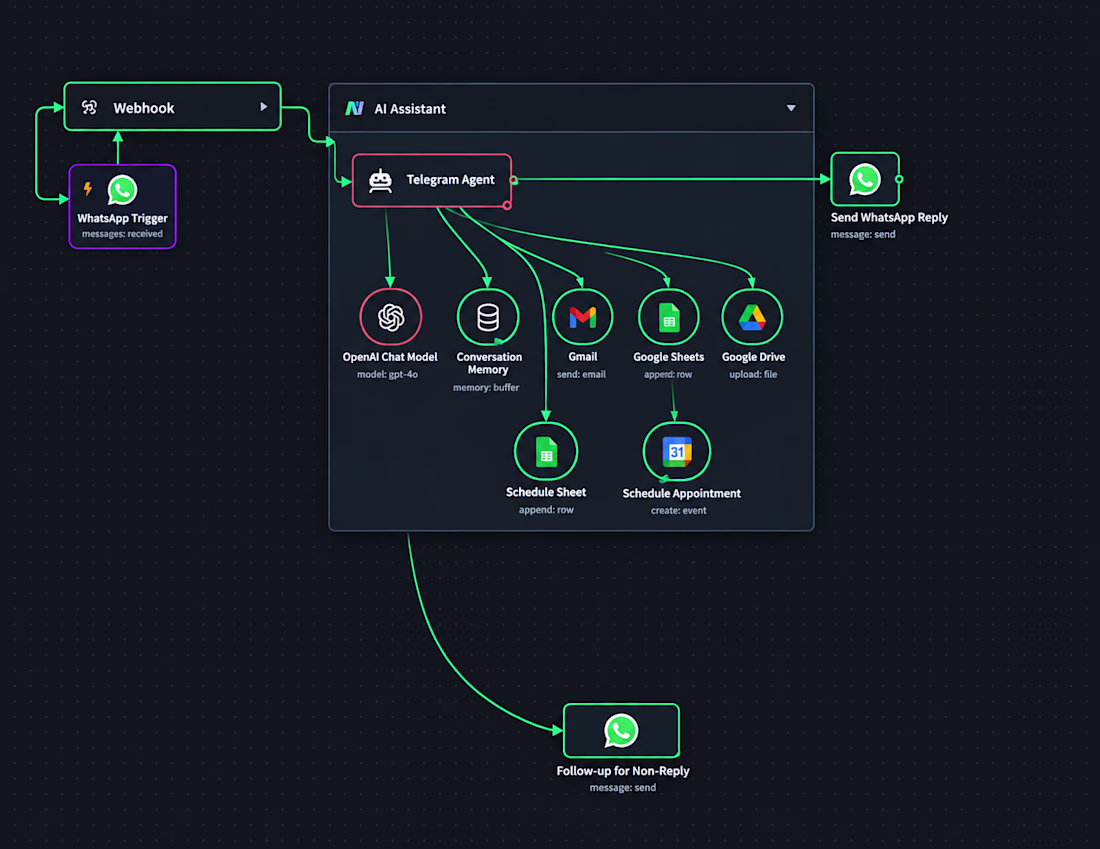Click the Schedule Appointment label
This screenshot has height=849, width=1100.
pos(681,493)
